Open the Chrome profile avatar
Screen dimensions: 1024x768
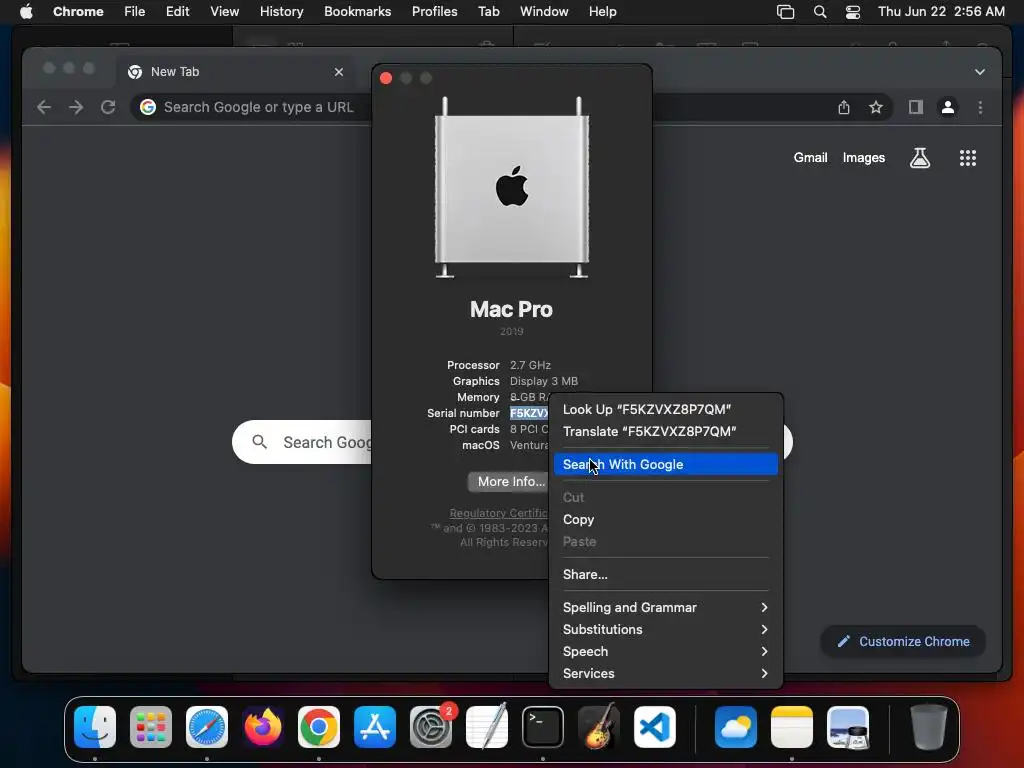pos(948,107)
